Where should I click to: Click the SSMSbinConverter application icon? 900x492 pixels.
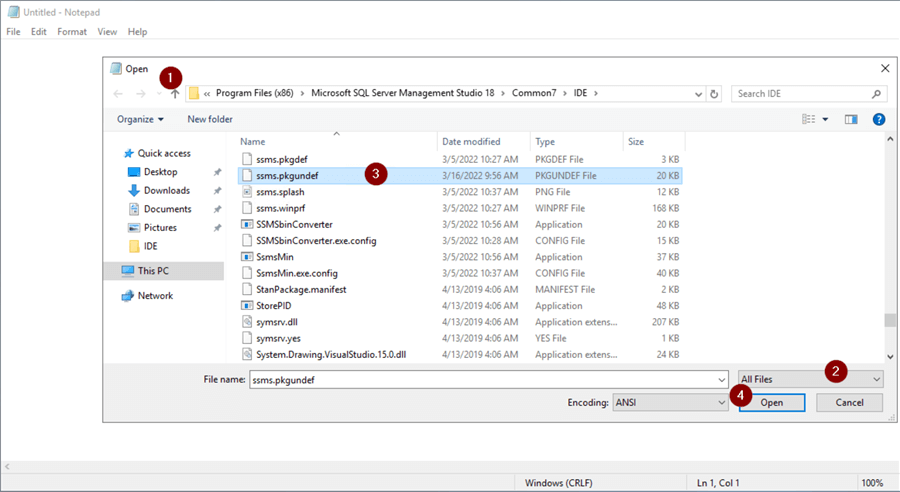coord(248,225)
